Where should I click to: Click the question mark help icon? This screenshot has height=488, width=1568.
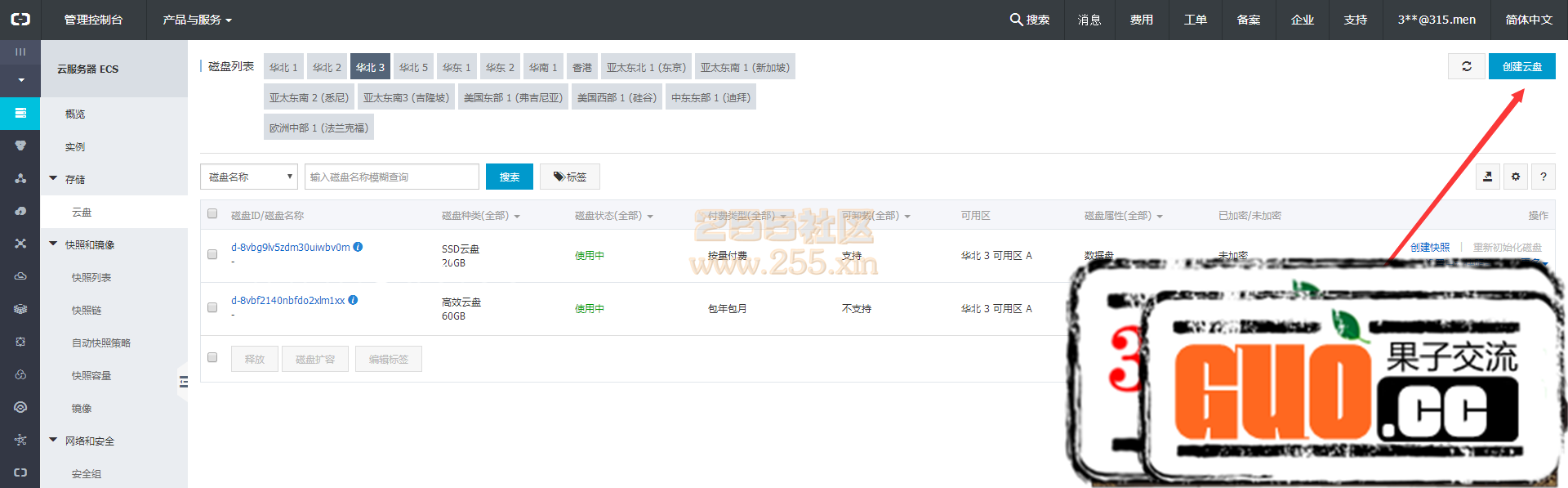[1543, 177]
